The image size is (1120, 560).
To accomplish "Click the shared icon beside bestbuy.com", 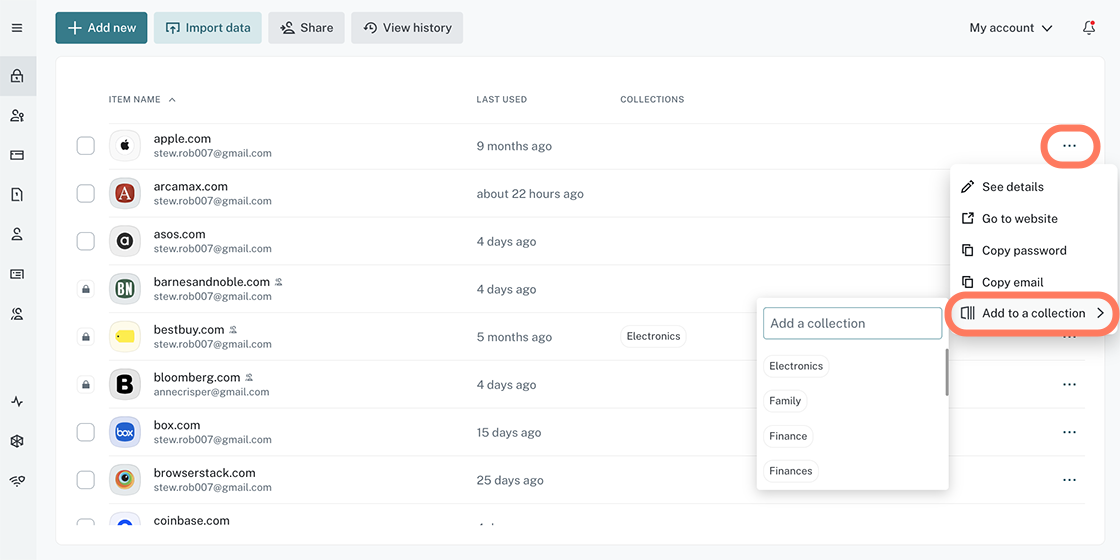I will (233, 330).
